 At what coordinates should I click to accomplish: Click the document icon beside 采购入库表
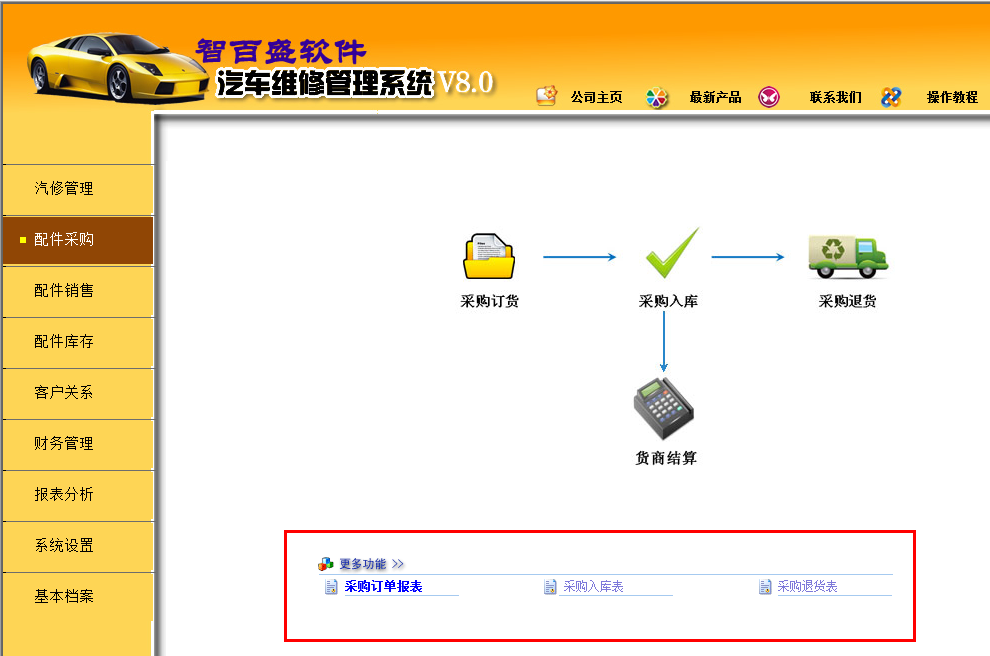550,587
